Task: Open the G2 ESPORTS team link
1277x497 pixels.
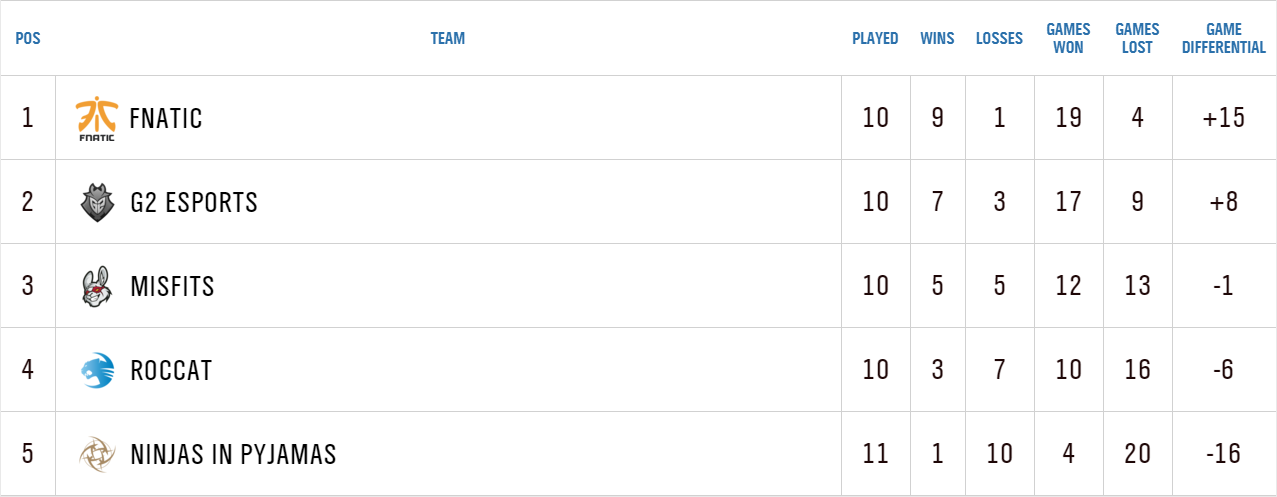Action: pos(194,202)
